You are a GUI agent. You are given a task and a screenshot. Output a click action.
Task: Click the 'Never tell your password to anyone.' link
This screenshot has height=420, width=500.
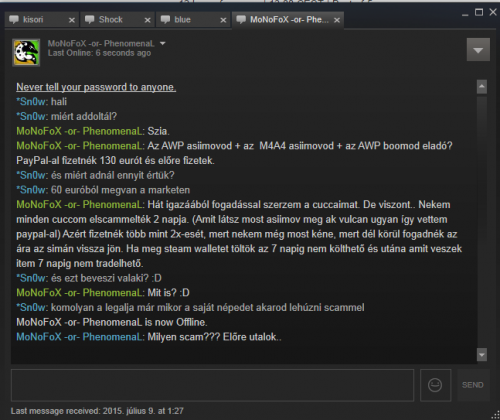tap(96, 87)
